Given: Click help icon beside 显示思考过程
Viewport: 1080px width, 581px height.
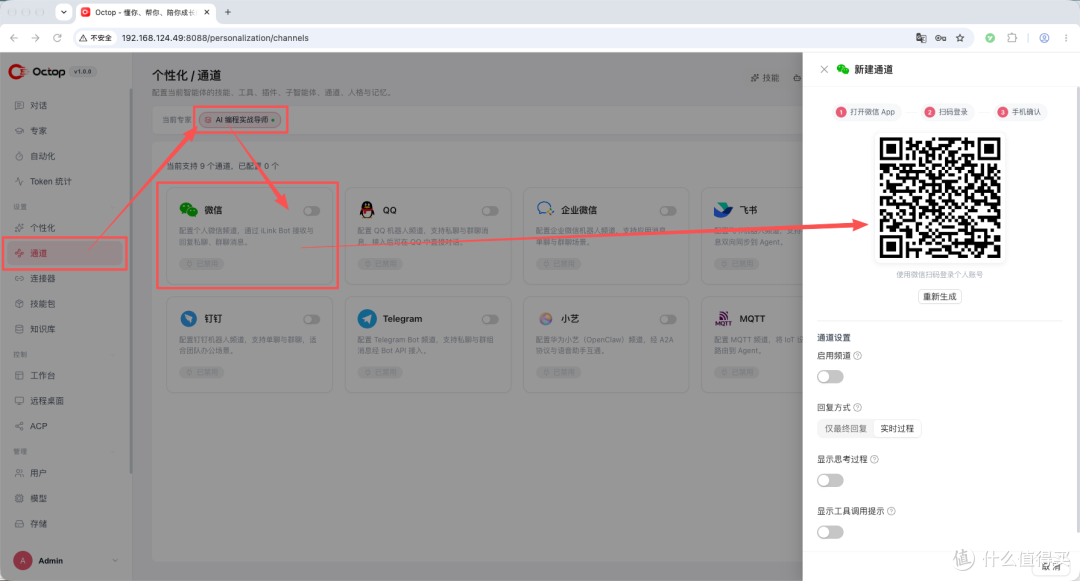Looking at the screenshot, I should (874, 459).
